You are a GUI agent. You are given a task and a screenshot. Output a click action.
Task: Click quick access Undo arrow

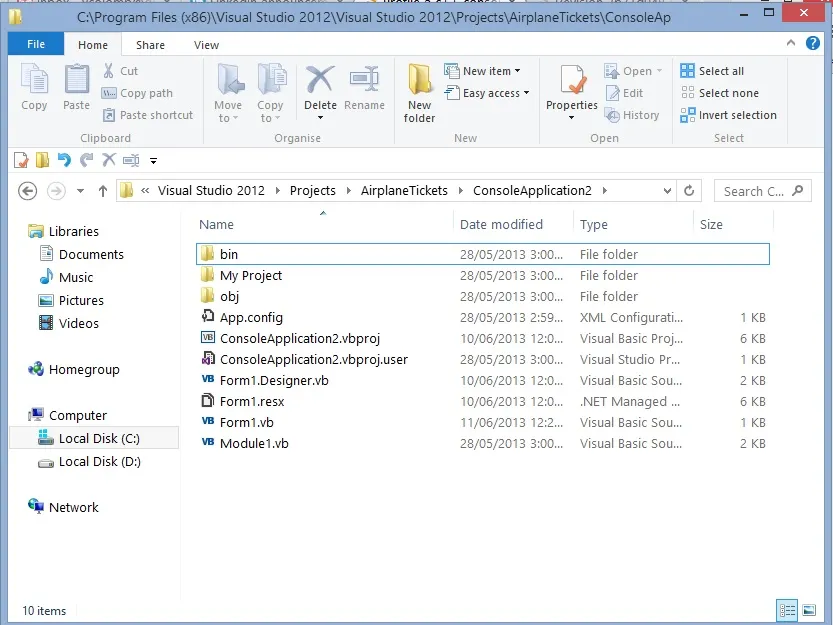pos(64,160)
